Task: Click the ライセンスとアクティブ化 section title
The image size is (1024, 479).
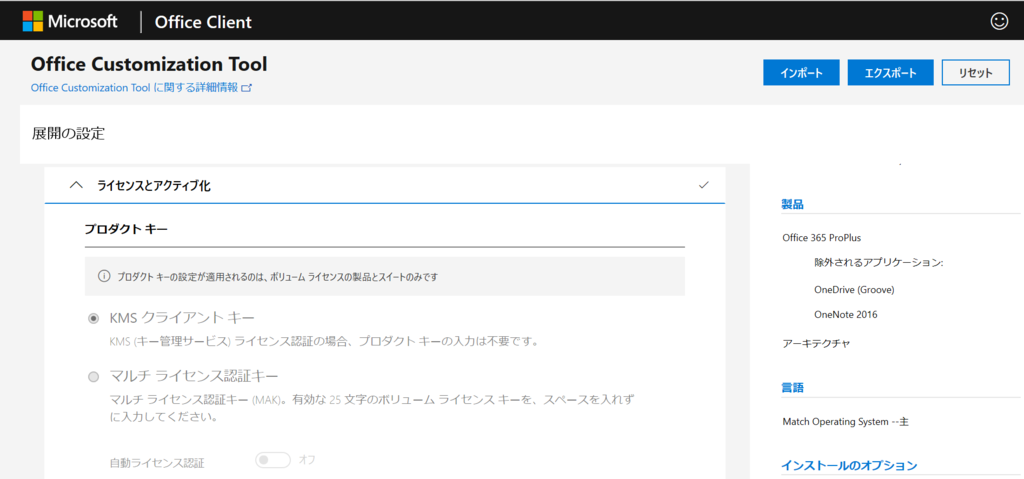Action: 153,186
